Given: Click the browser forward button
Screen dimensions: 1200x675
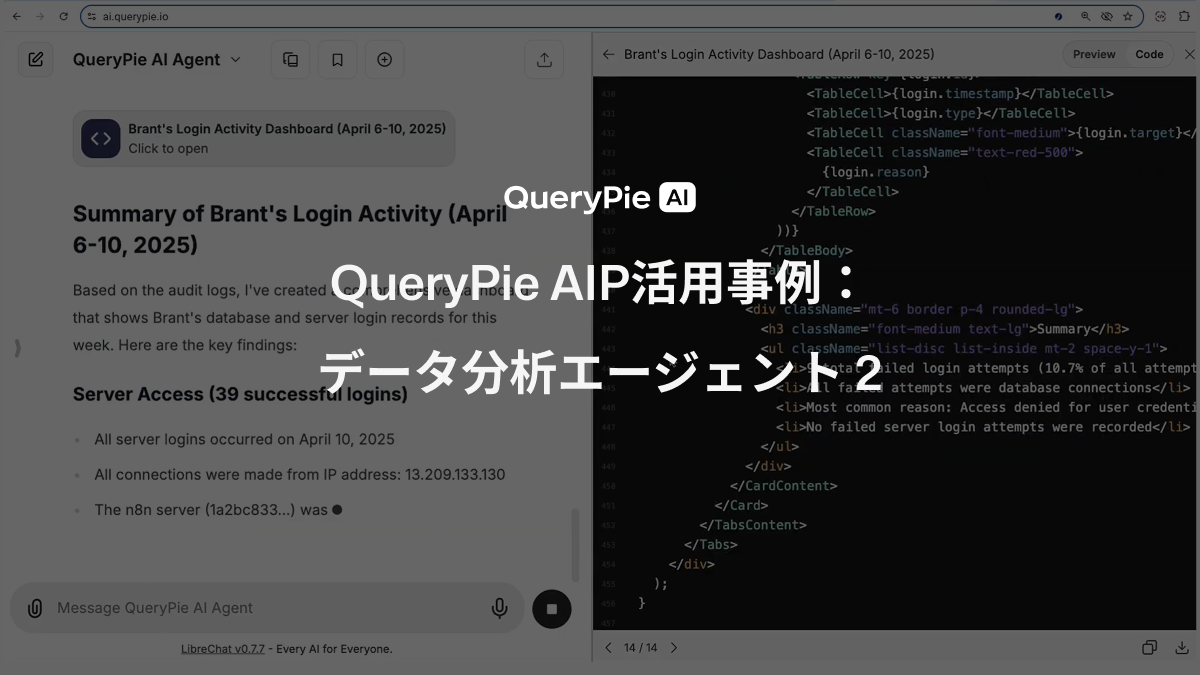Looking at the screenshot, I should click(x=40, y=16).
